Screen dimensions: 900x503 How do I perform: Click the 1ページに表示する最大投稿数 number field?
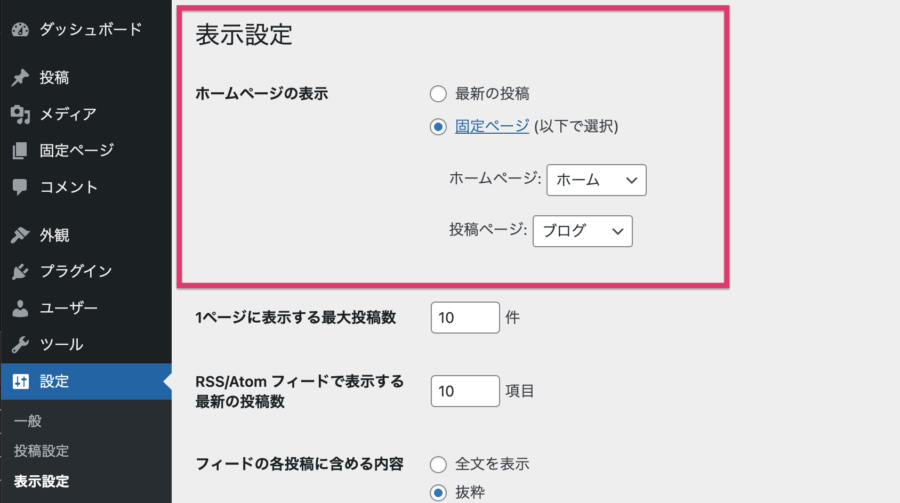pyautogui.click(x=465, y=318)
